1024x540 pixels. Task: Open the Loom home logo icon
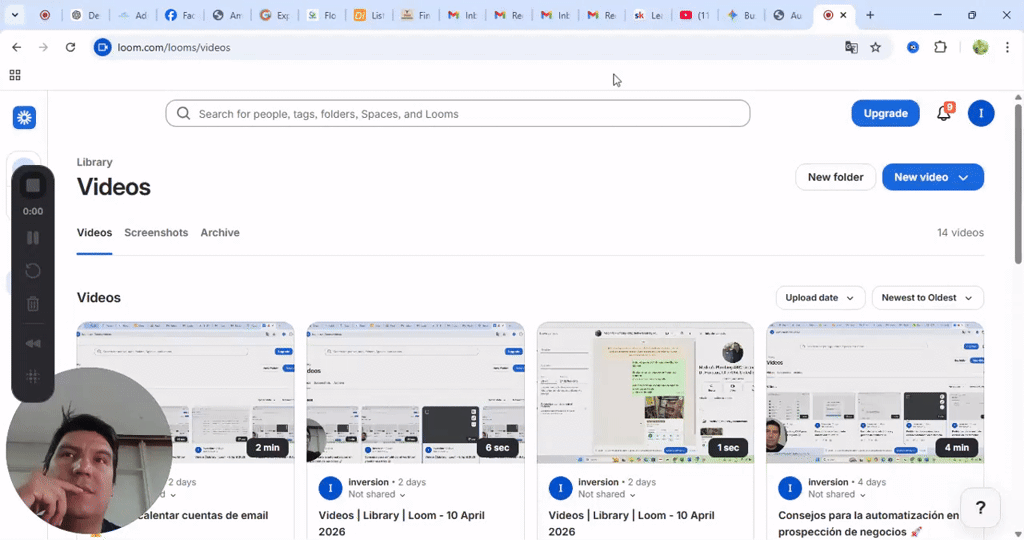(24, 118)
